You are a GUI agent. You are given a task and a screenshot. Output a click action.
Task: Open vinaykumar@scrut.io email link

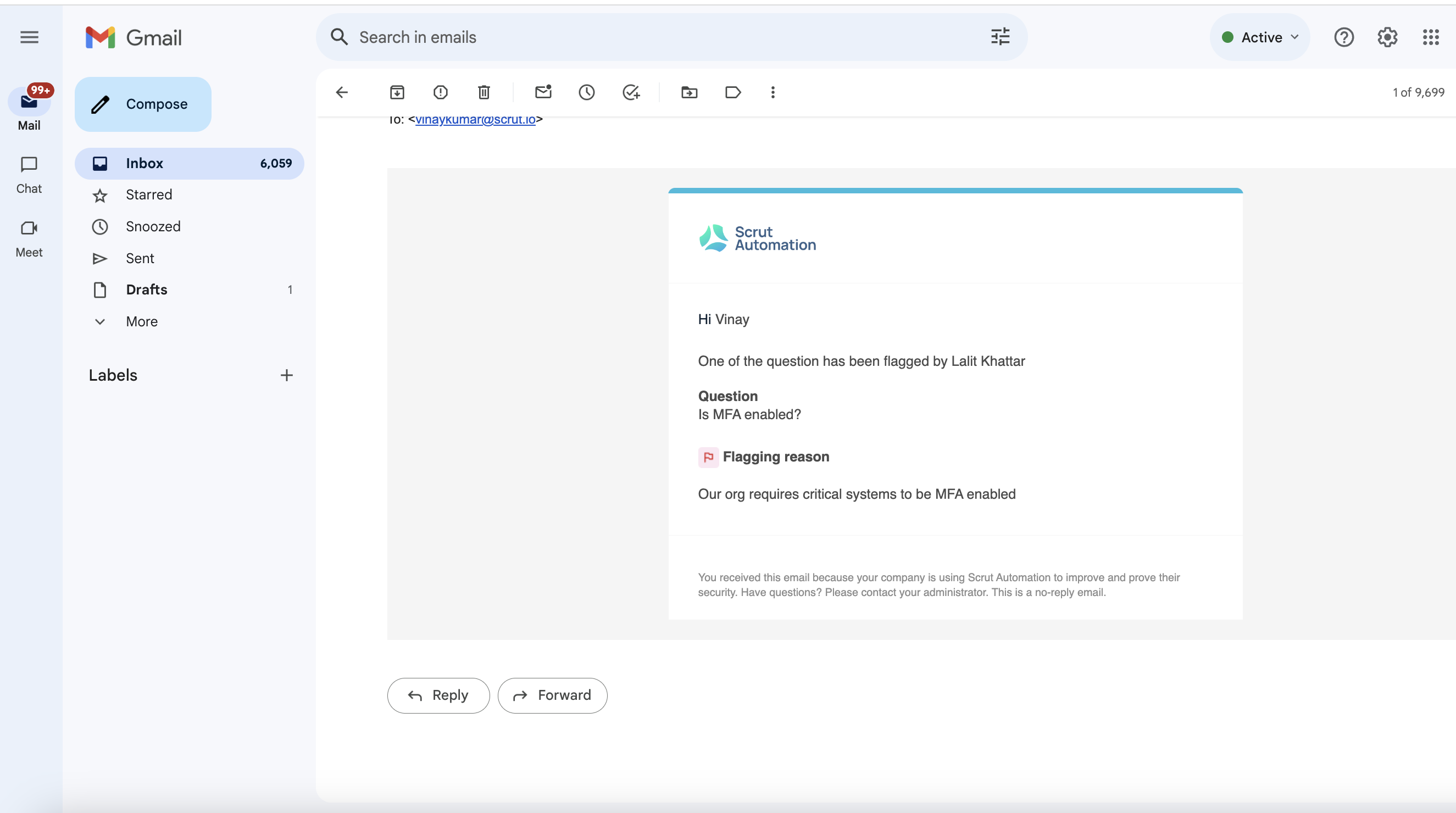[x=475, y=119]
